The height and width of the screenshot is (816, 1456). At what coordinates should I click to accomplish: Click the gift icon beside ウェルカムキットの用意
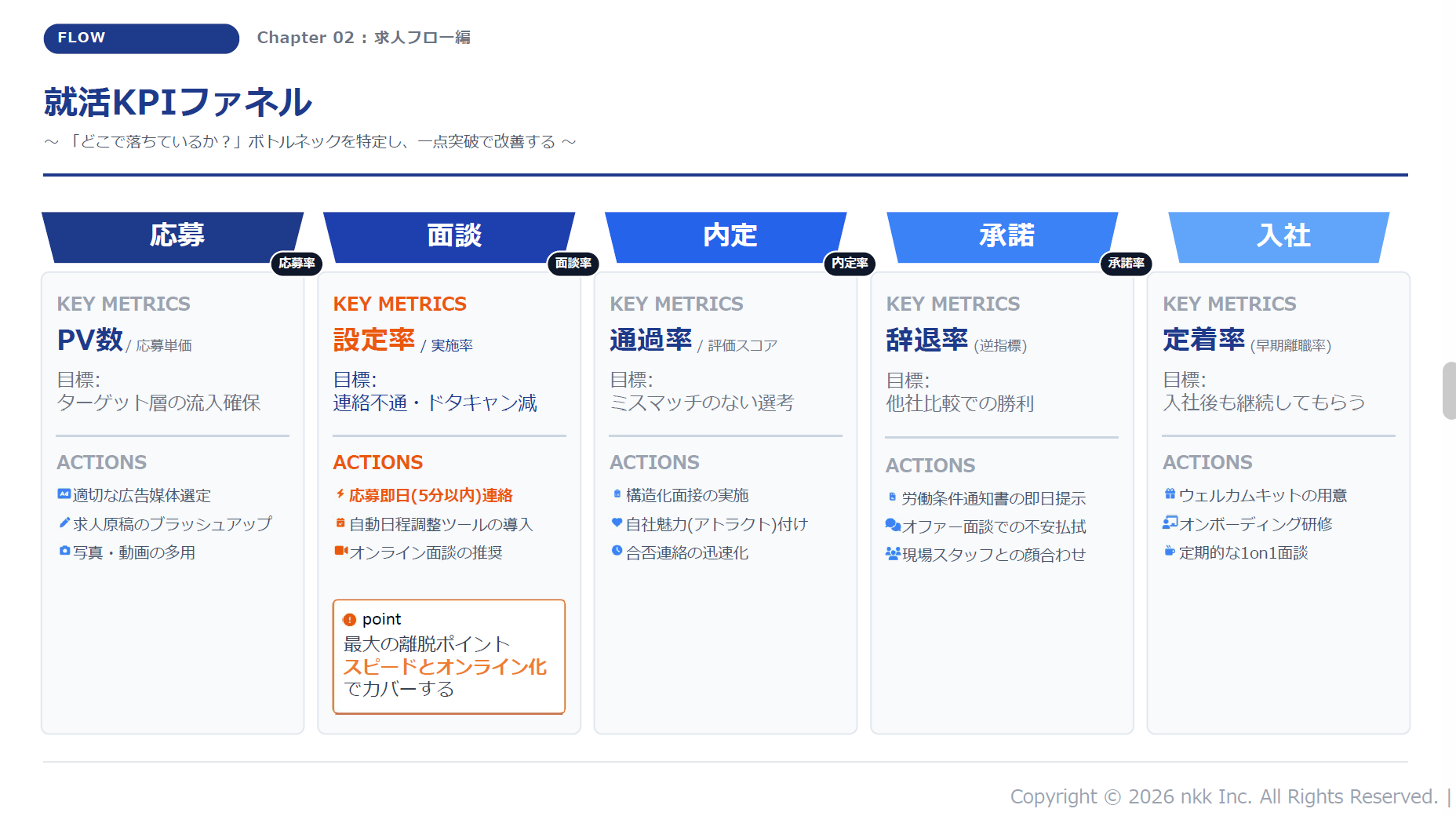tap(1170, 494)
